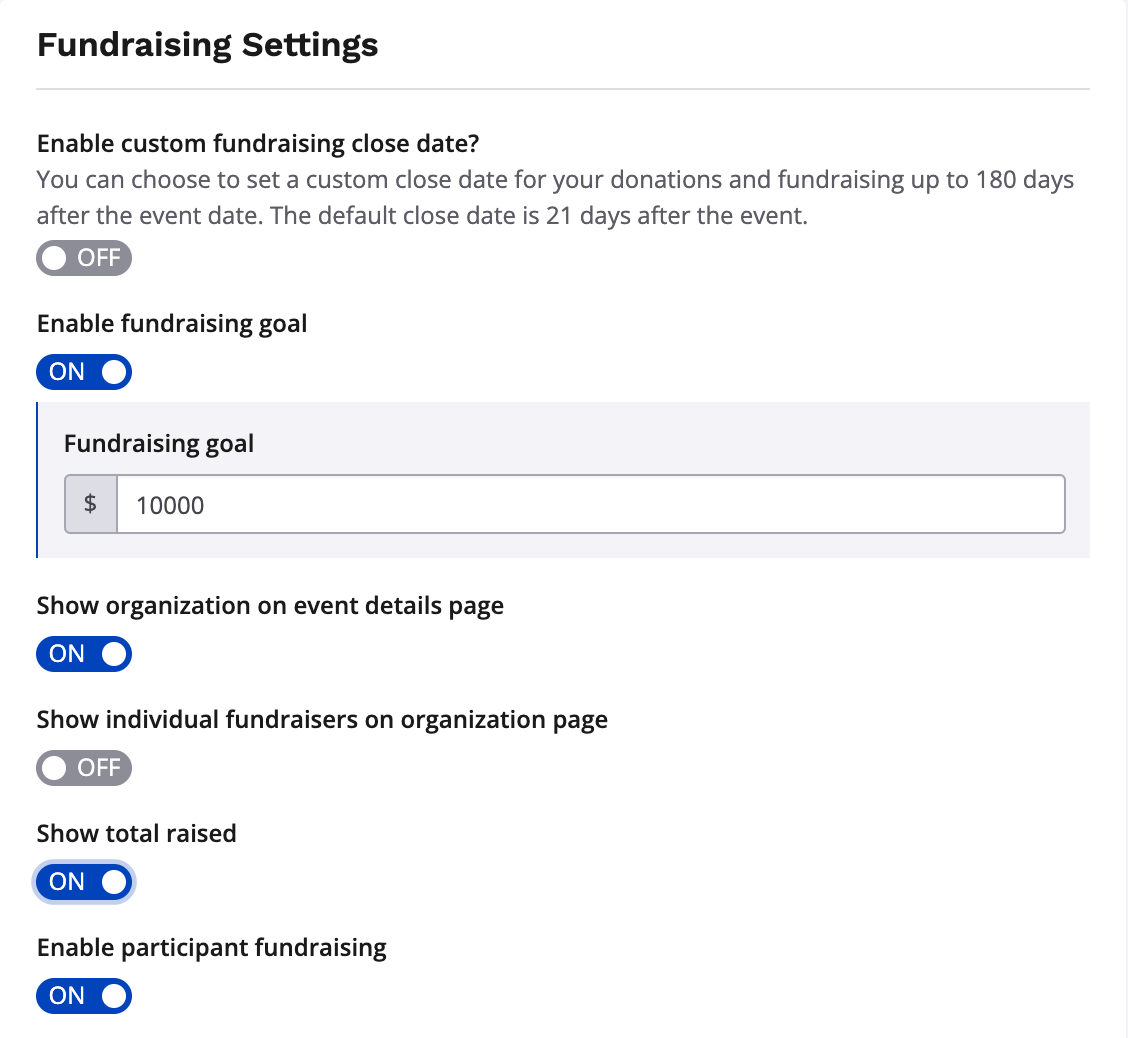Click help text mentioning 180 days

(555, 181)
